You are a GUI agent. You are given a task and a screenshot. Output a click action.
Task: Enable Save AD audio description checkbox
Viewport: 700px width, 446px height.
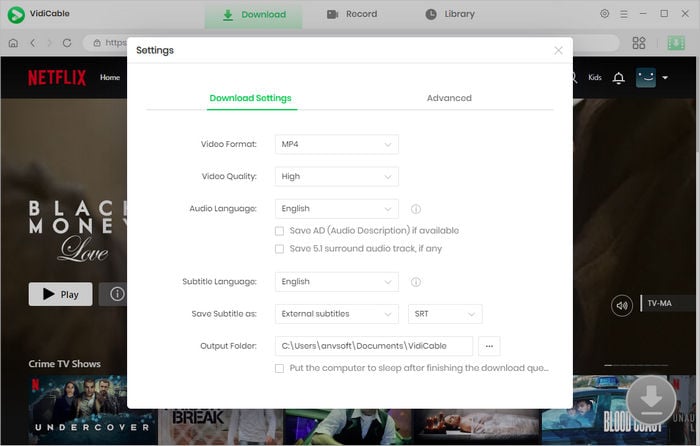(279, 231)
